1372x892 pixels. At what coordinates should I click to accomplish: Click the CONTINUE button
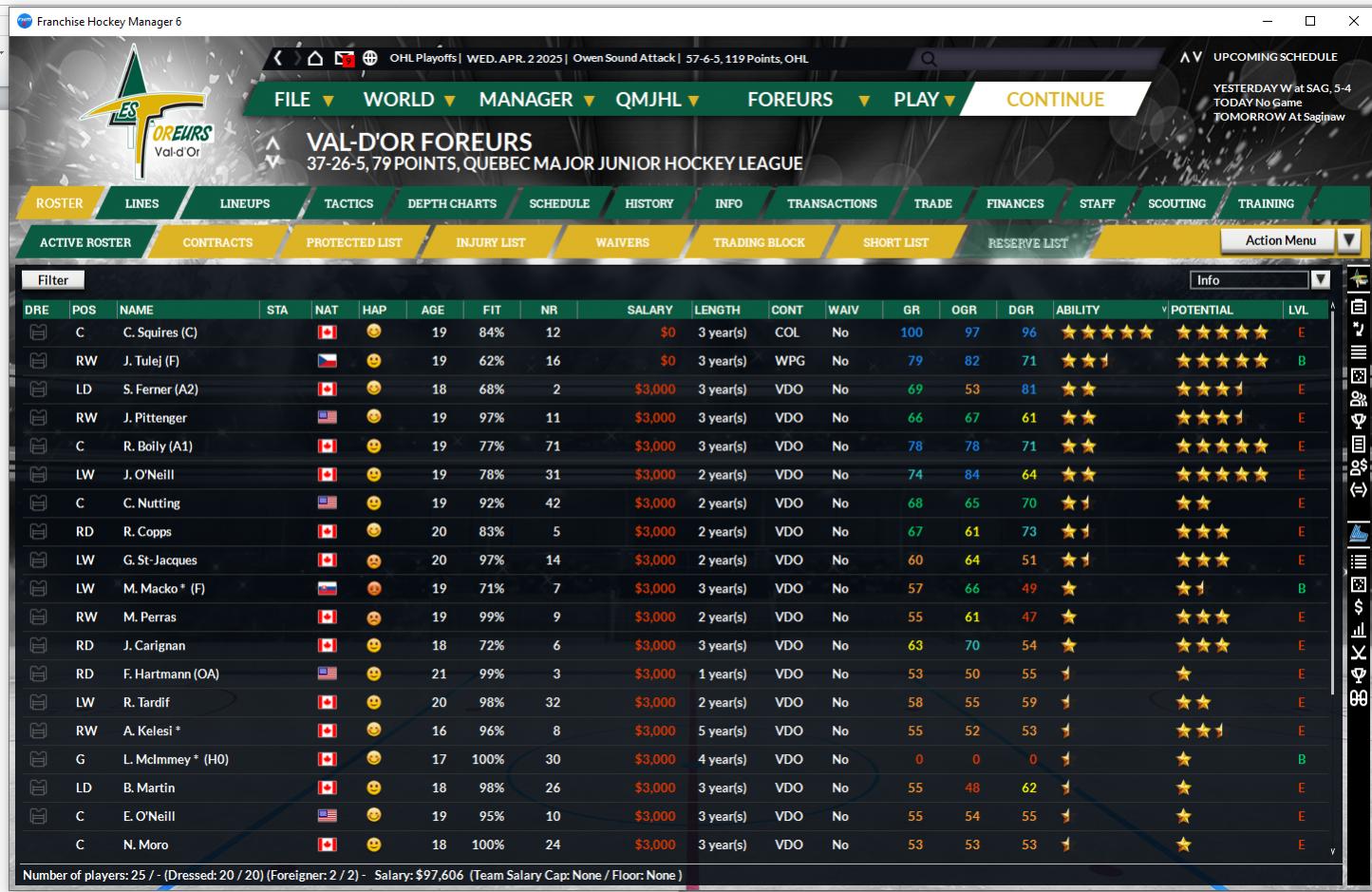click(1055, 100)
